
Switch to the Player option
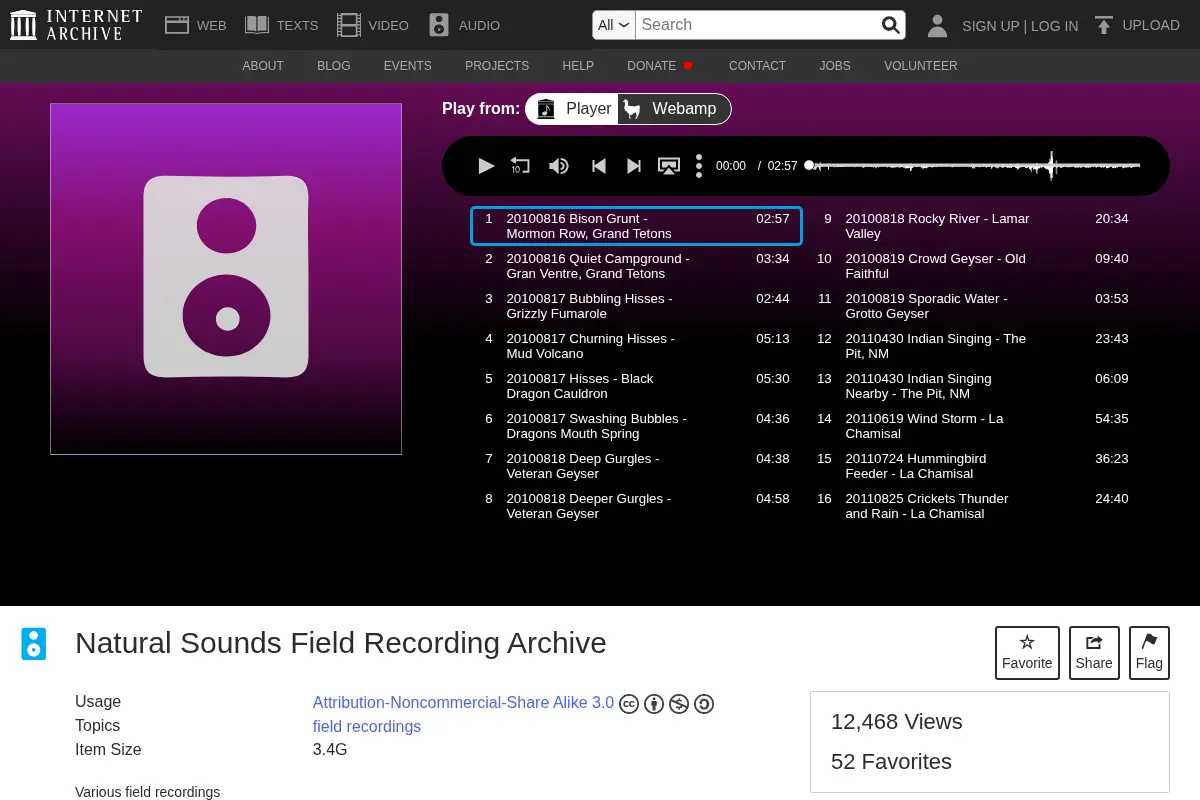click(x=573, y=109)
